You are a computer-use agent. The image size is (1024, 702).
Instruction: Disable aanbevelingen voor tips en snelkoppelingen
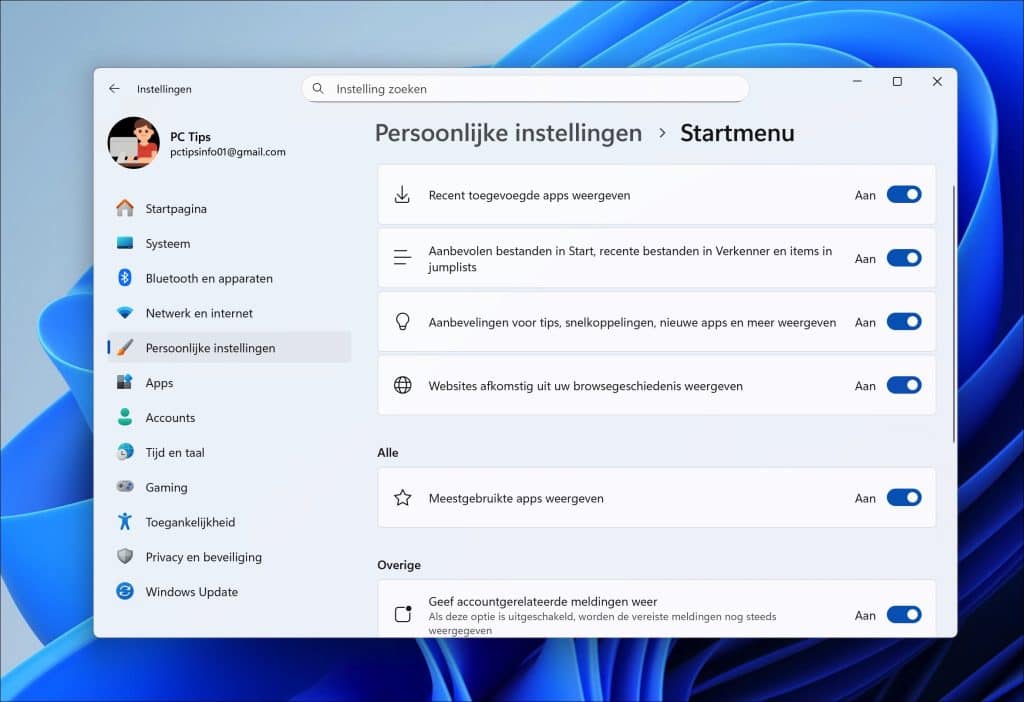904,321
